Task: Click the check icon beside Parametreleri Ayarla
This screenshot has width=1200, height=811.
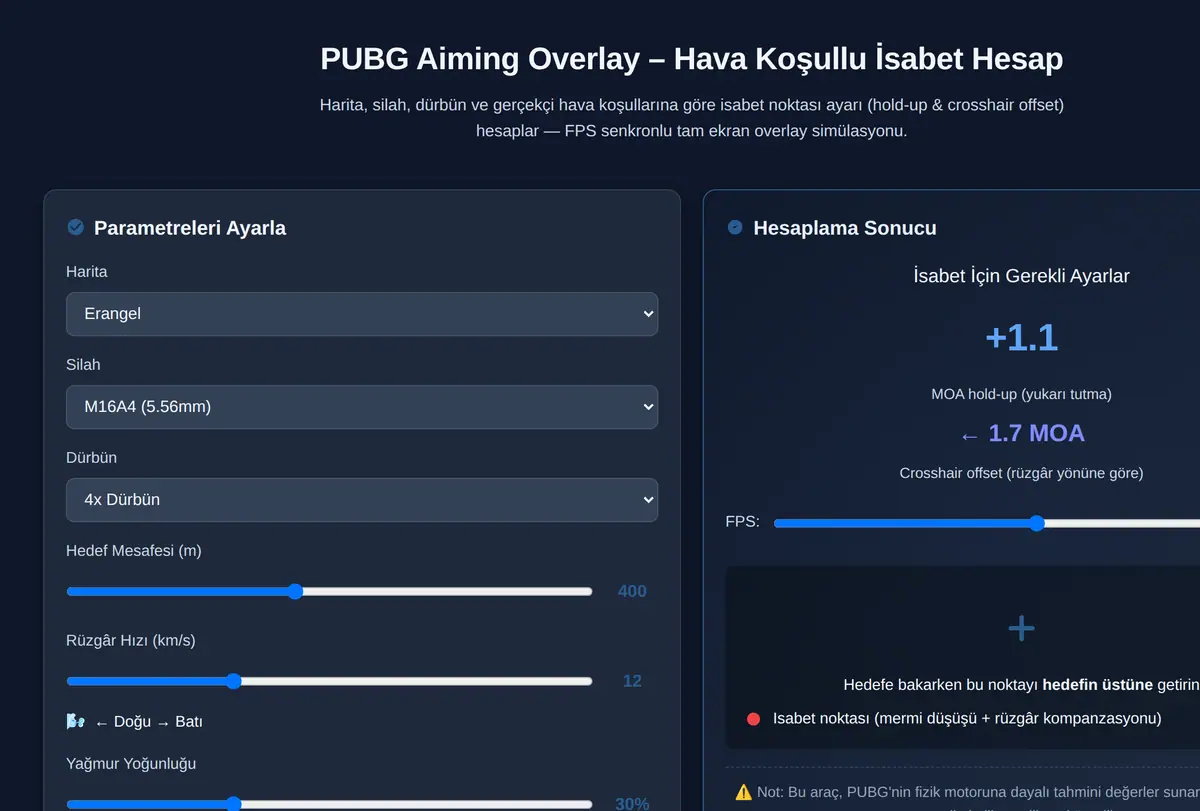Action: (x=75, y=227)
